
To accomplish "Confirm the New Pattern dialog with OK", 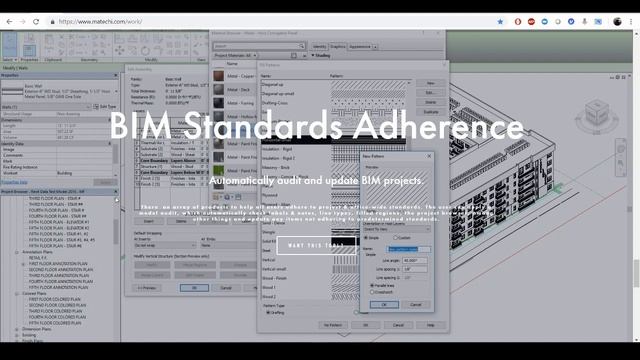I will coord(384,305).
